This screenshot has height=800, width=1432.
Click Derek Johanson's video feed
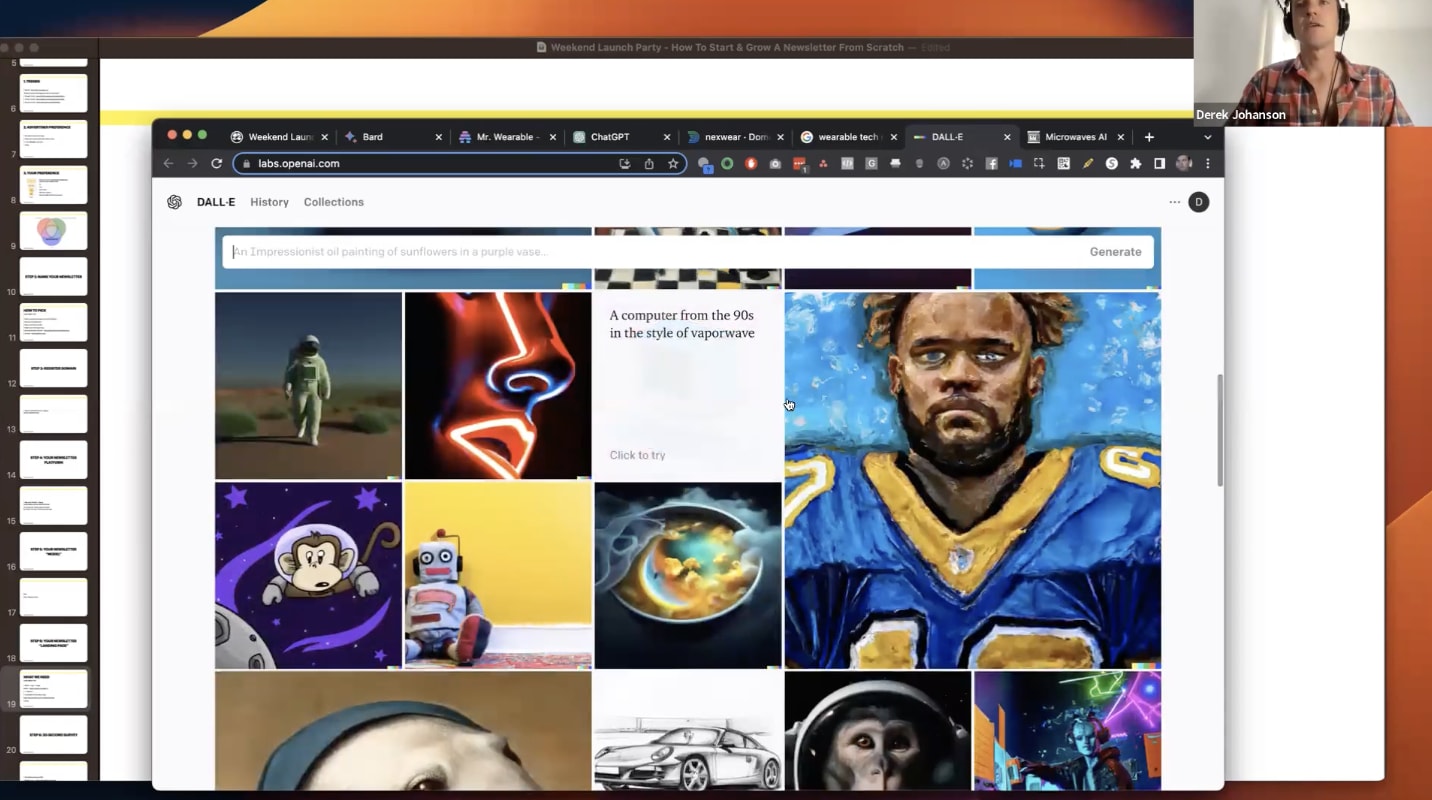click(1313, 62)
